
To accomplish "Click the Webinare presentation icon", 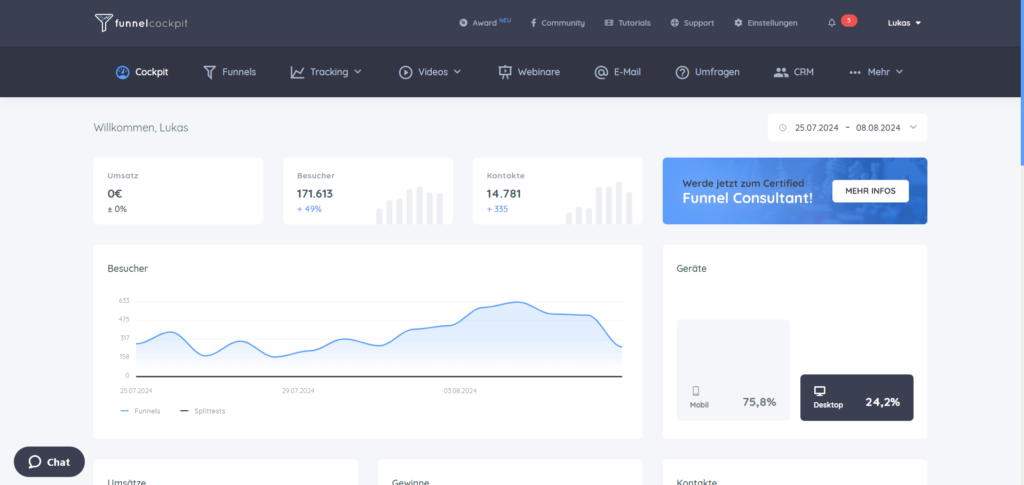I will [x=504, y=72].
